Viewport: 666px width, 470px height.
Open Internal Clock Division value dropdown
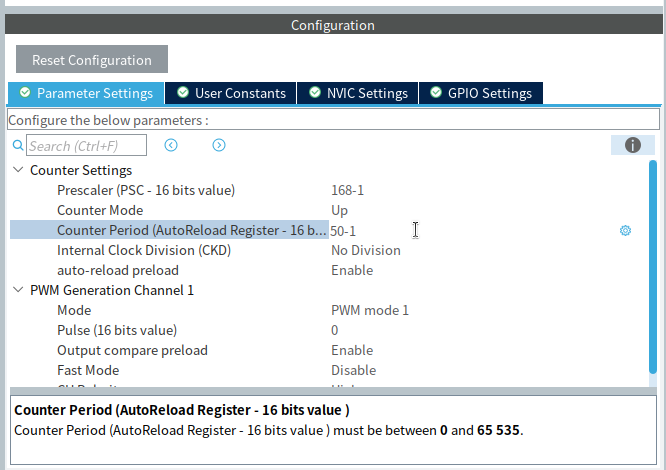366,250
